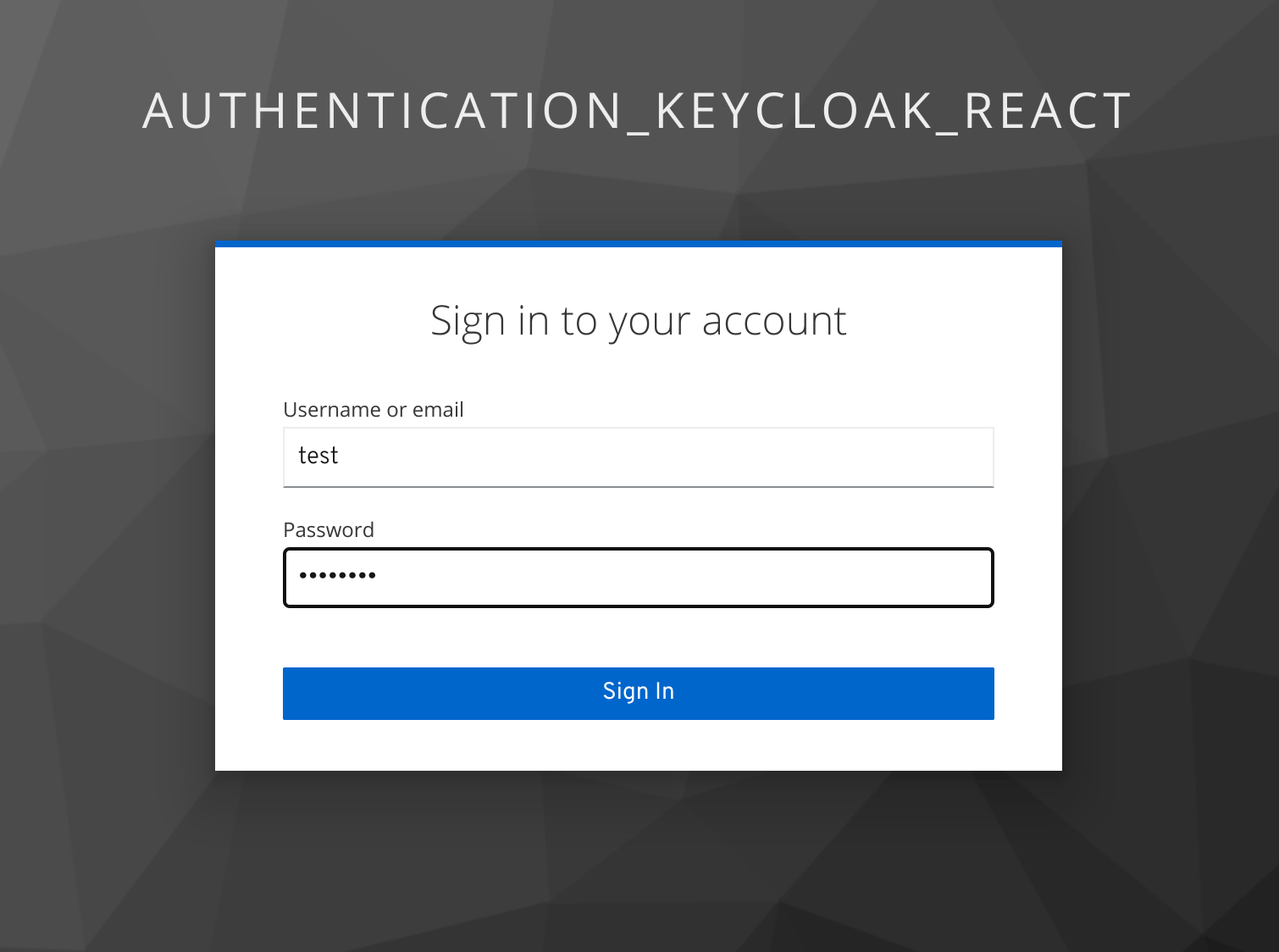Click the 'Password' field label
1279x952 pixels.
coord(329,529)
